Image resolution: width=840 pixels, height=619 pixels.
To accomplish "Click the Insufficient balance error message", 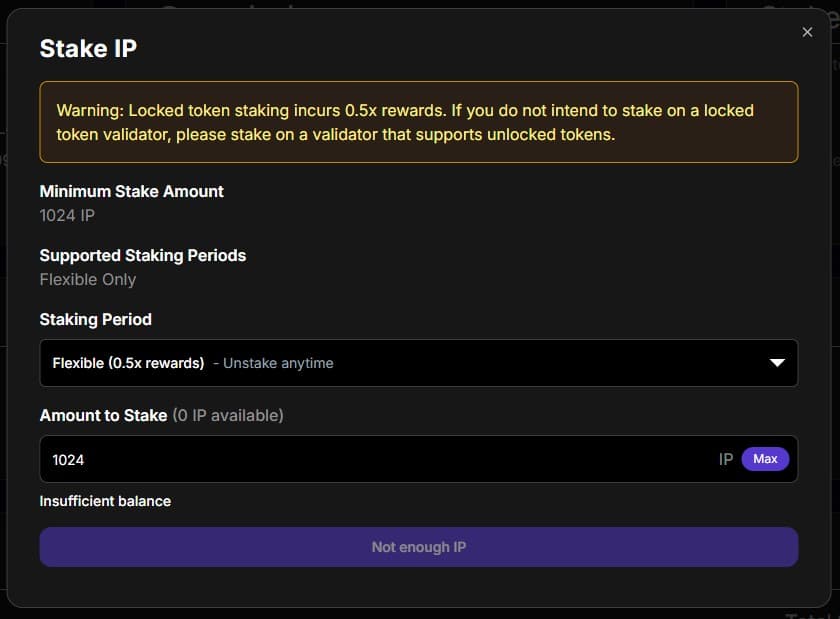I will (x=105, y=501).
